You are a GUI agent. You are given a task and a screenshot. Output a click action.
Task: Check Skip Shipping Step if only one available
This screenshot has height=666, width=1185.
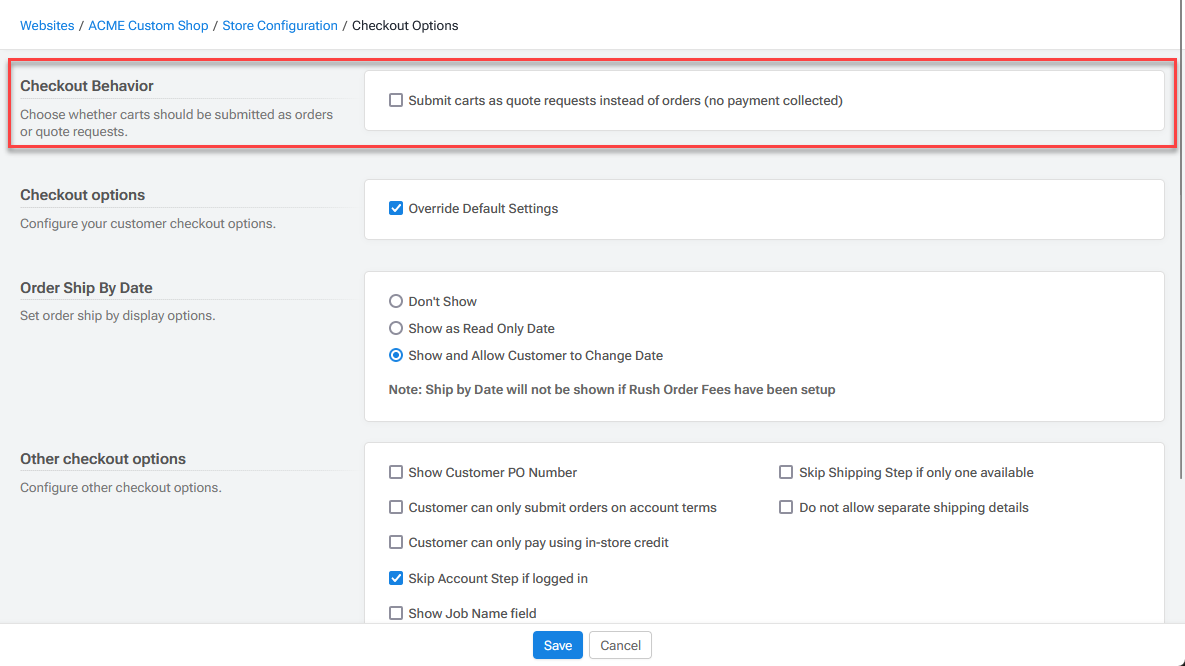coord(786,472)
